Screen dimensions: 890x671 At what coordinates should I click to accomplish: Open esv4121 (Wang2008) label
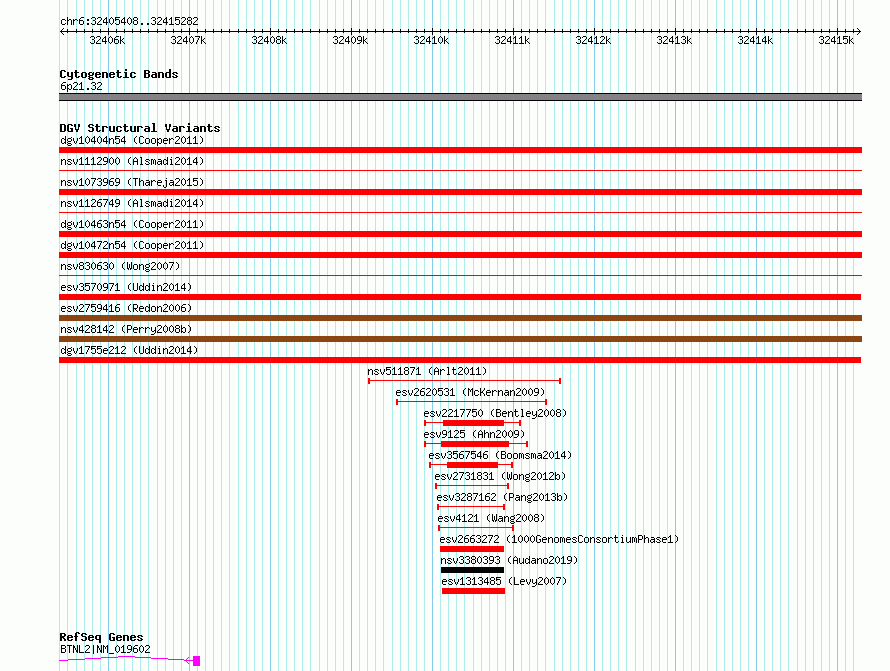pos(491,518)
